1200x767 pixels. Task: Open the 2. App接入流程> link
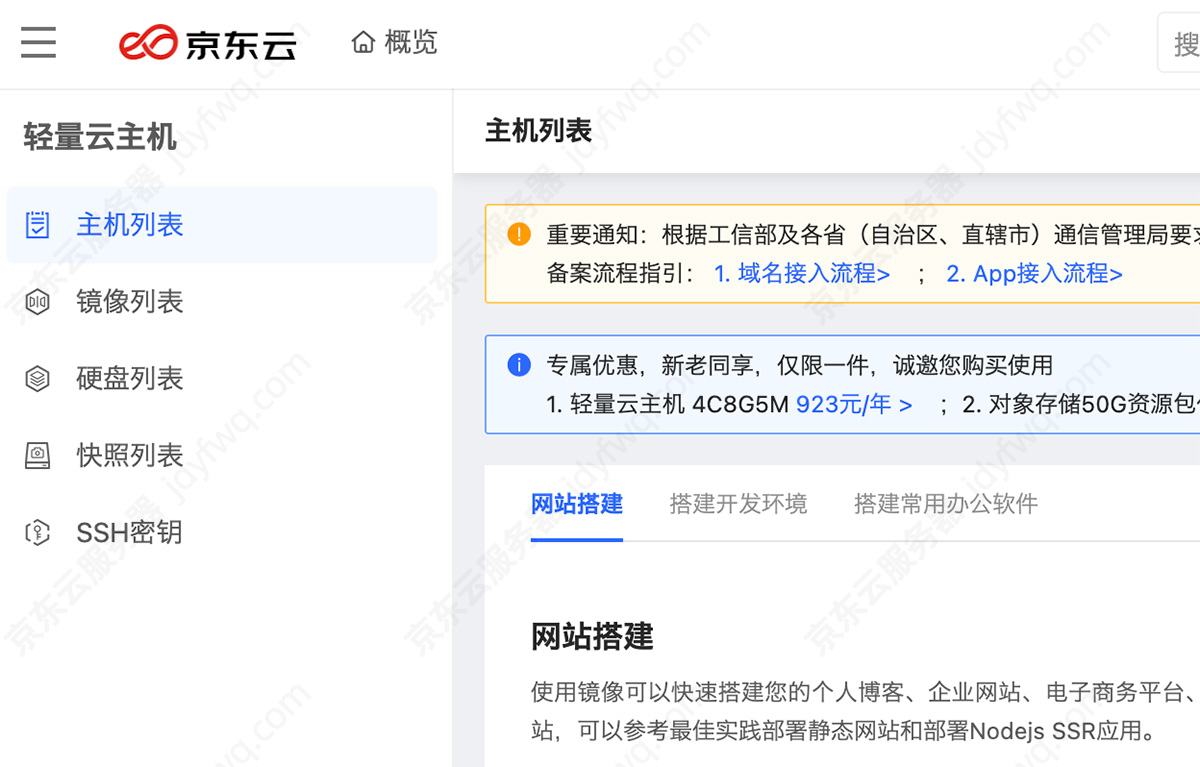coord(1034,274)
